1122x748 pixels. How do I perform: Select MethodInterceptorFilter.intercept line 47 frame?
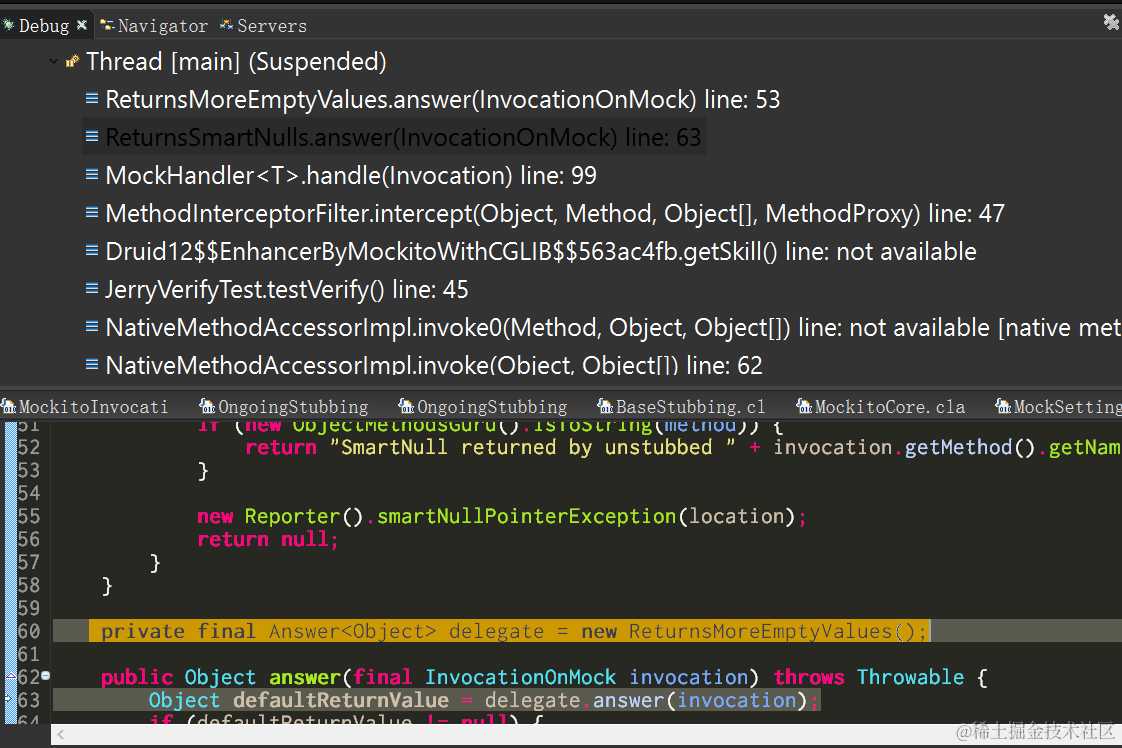(x=555, y=213)
